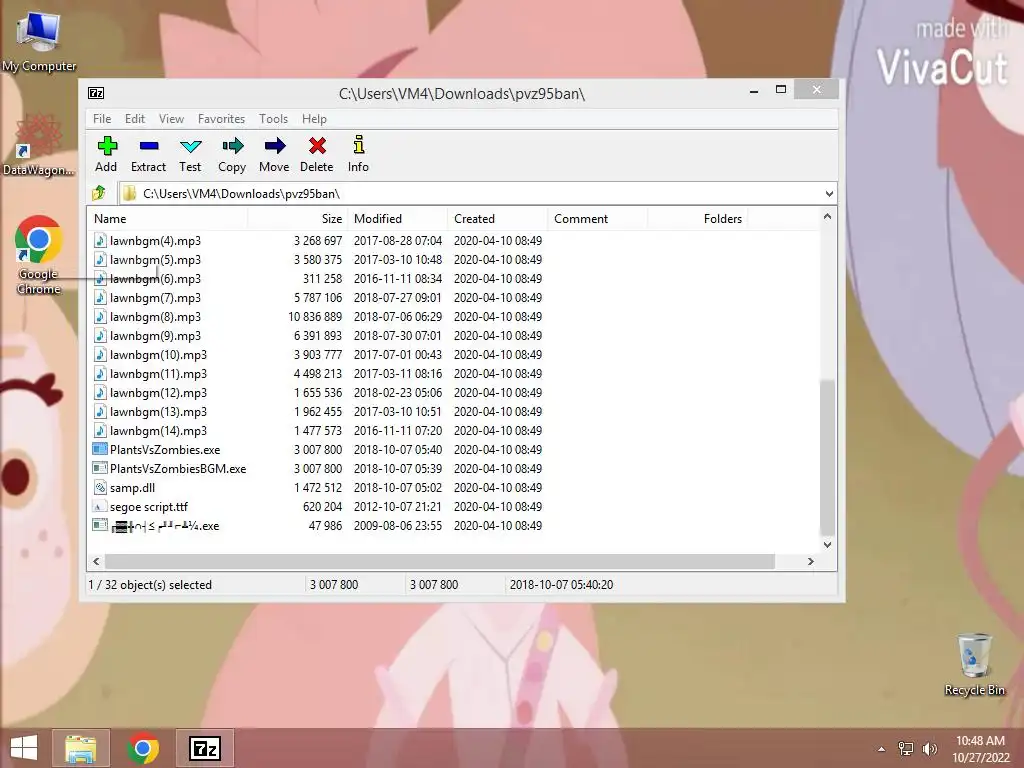Open My Computer desktop icon
This screenshot has height=768, width=1024.
39,41
